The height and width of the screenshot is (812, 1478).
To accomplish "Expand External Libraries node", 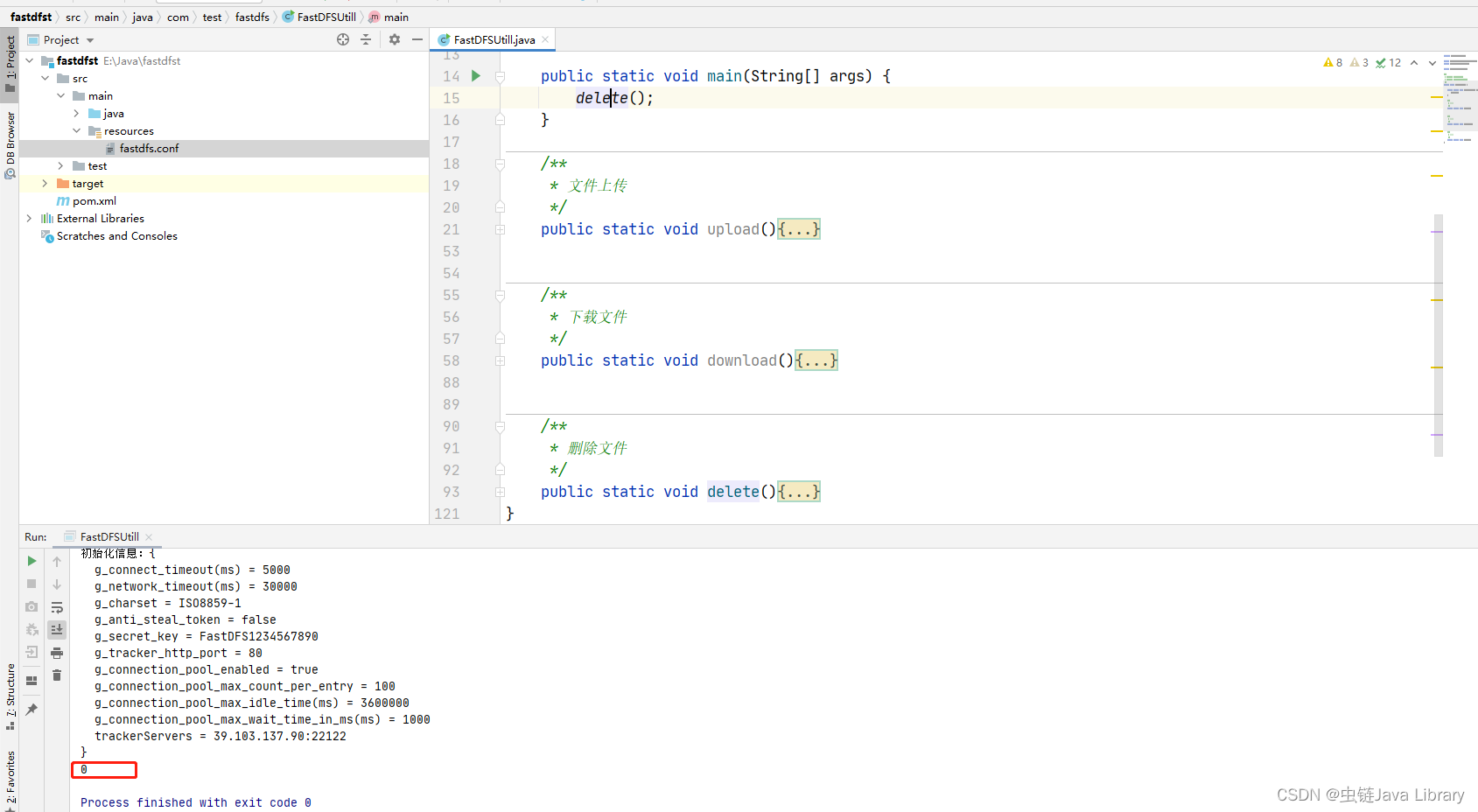I will click(x=30, y=218).
